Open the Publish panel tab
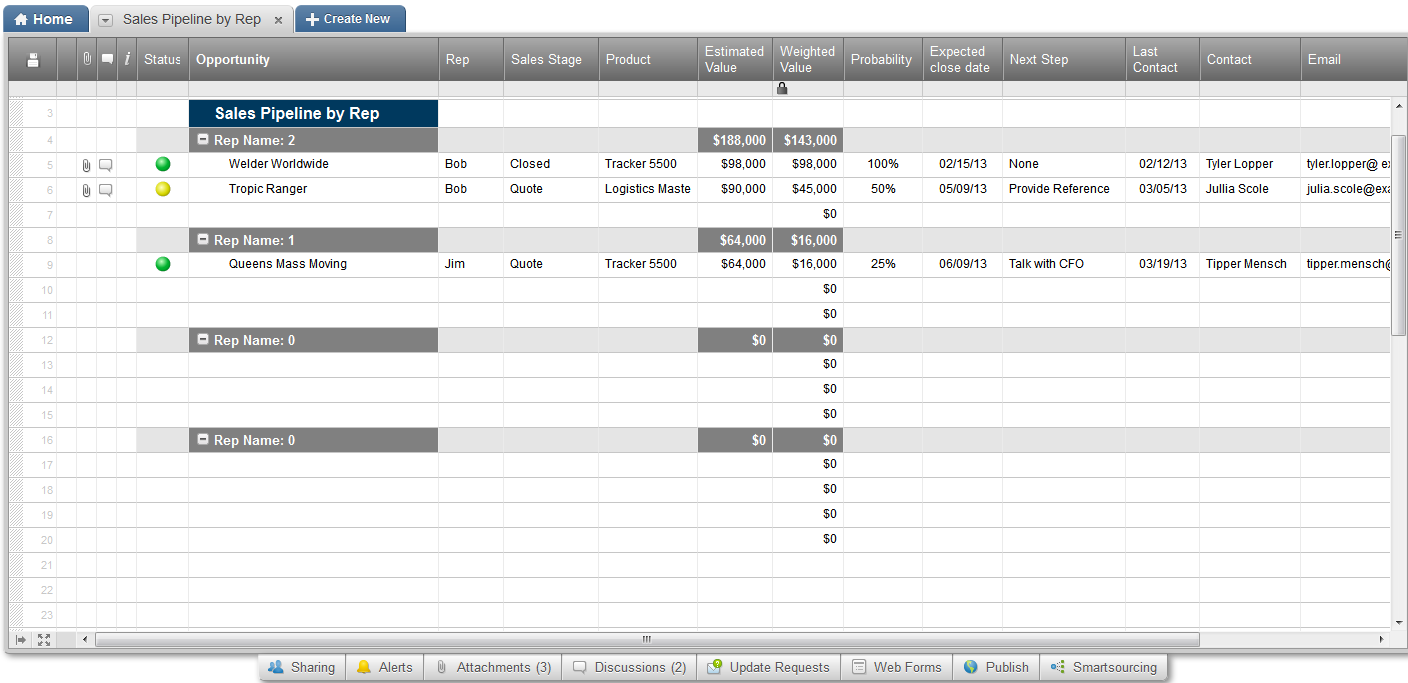 click(x=996, y=667)
